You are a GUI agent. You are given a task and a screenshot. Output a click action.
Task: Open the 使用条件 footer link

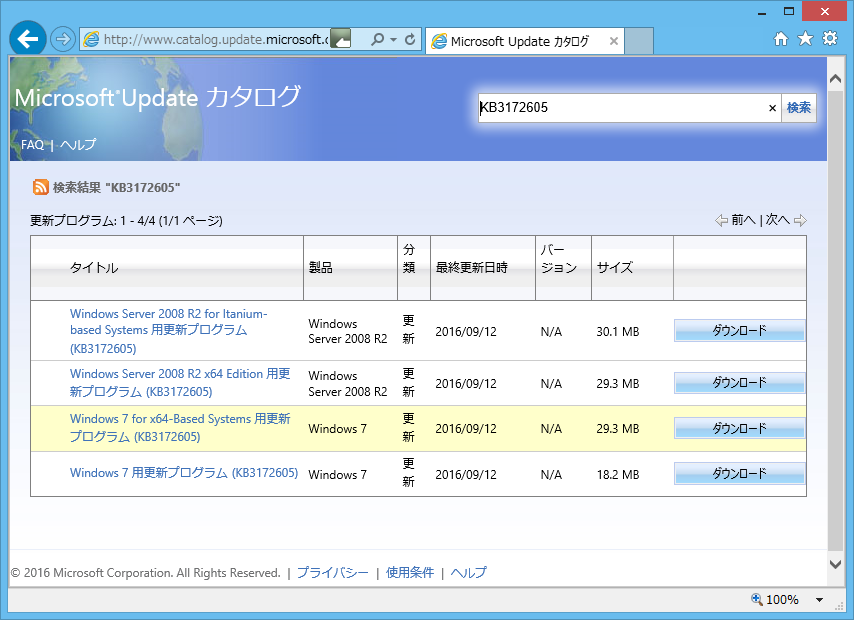410,573
